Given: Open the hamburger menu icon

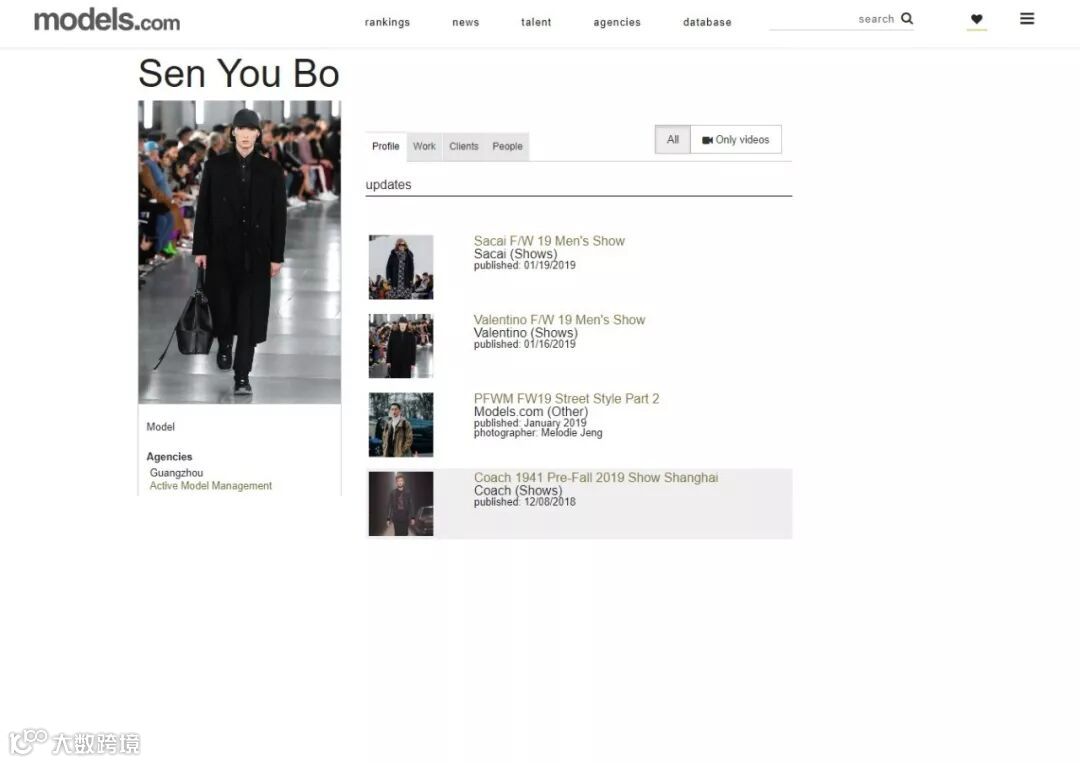Looking at the screenshot, I should 1027,19.
